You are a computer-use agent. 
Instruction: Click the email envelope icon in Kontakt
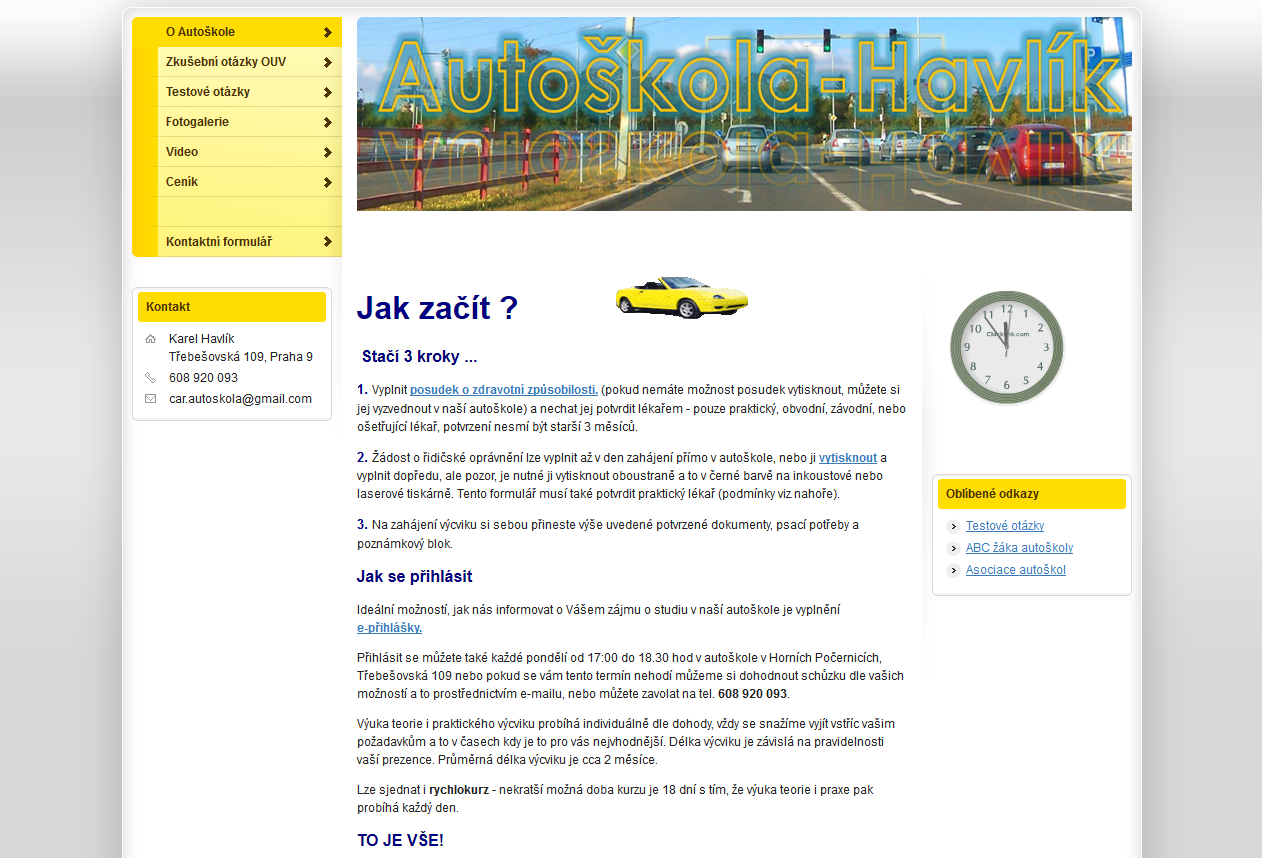pos(150,399)
